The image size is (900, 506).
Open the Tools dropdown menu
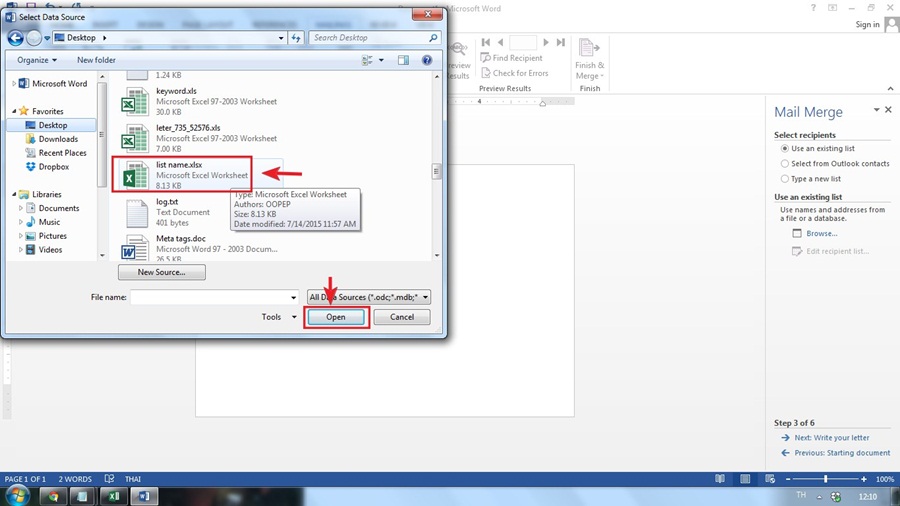point(279,317)
